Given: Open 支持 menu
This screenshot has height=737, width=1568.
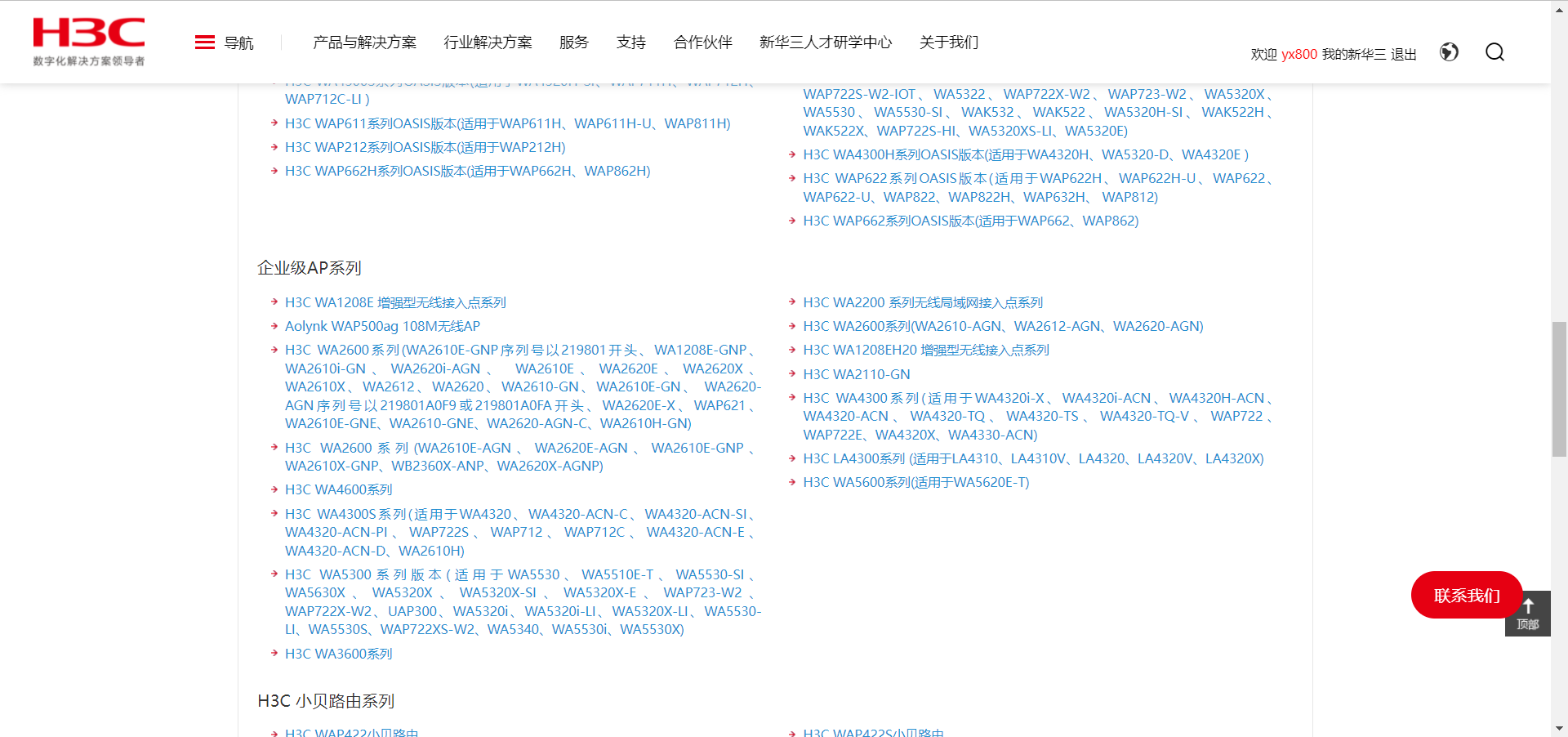Looking at the screenshot, I should pos(631,42).
